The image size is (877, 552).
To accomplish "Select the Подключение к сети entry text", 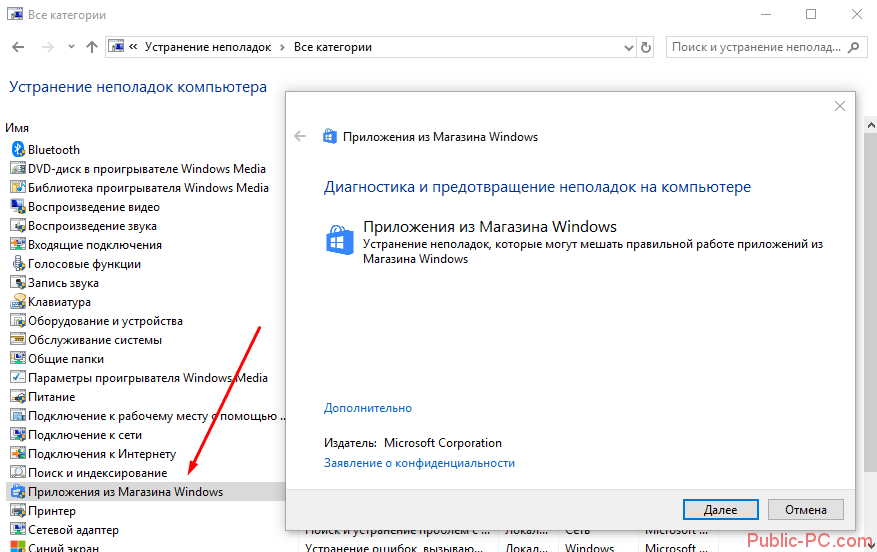I will coord(84,435).
